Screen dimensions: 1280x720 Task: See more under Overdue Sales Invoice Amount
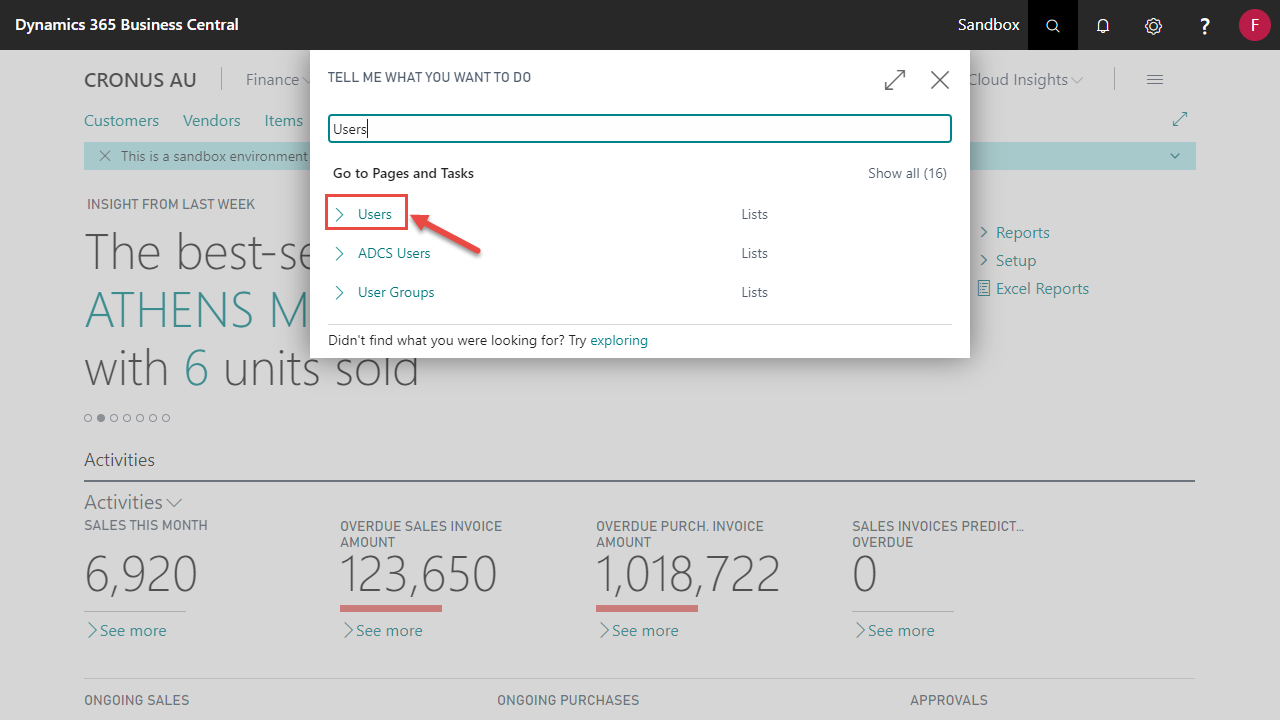point(382,630)
